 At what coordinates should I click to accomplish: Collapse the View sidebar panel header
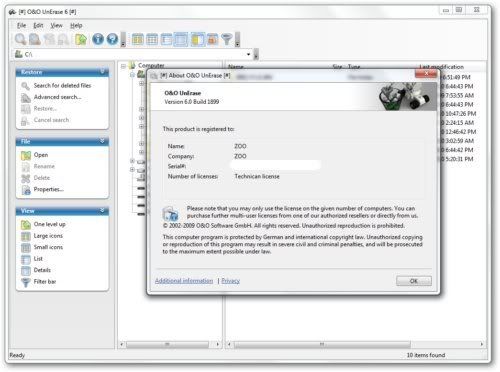[62, 211]
